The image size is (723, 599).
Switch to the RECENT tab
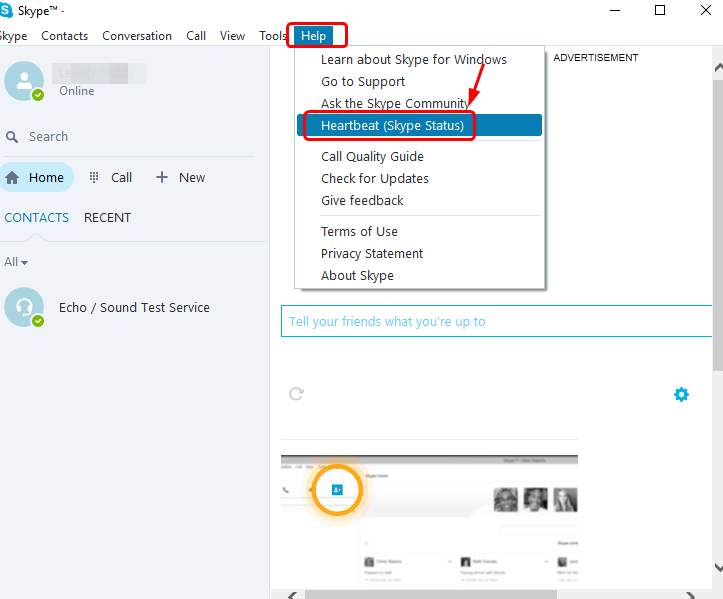pos(107,218)
